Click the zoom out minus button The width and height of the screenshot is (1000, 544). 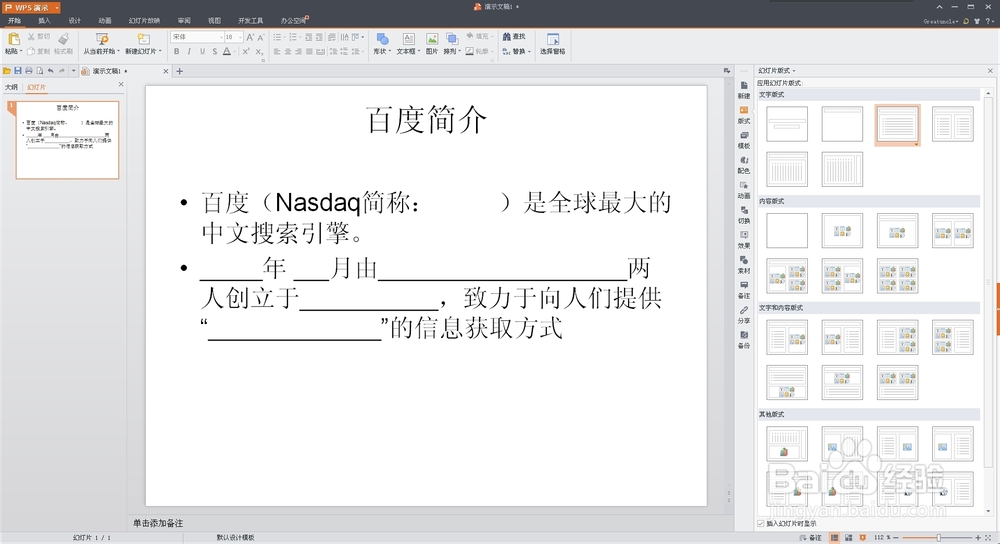(x=897, y=538)
